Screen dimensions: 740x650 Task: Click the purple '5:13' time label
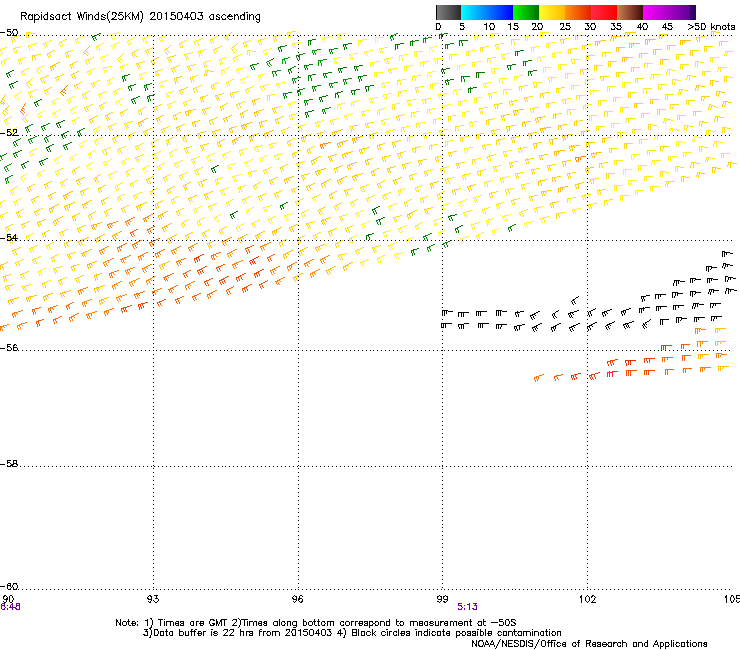[467, 607]
